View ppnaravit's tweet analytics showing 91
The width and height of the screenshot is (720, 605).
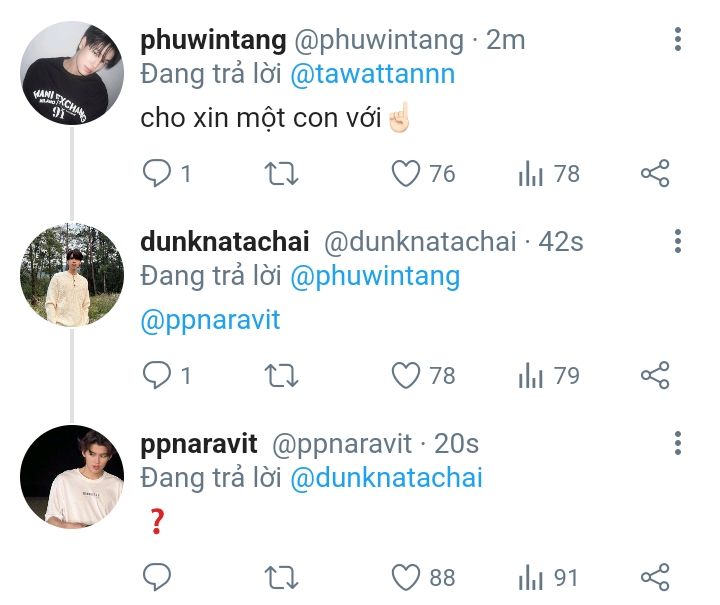click(548, 577)
